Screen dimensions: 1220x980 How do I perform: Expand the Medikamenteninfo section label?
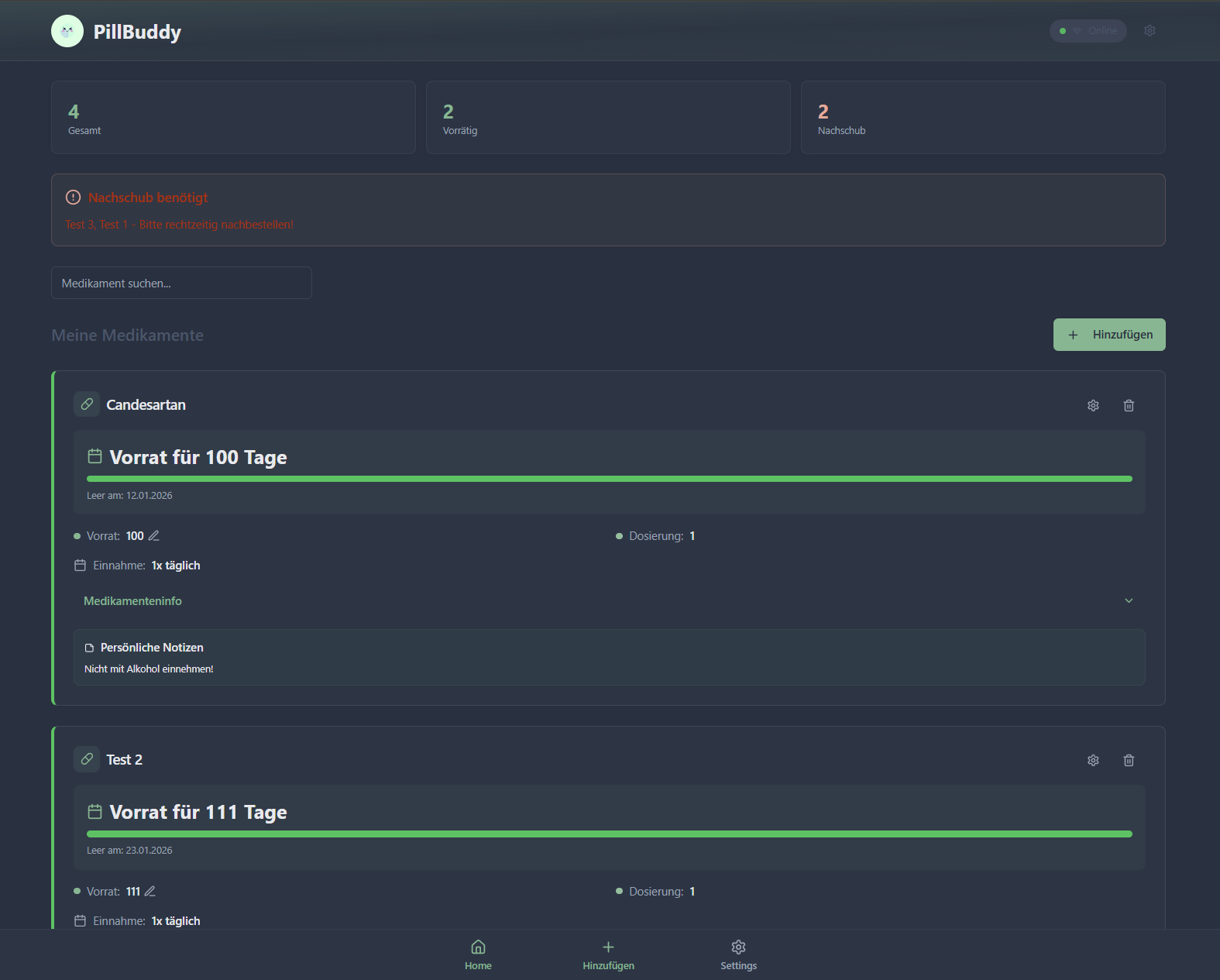coord(132,601)
